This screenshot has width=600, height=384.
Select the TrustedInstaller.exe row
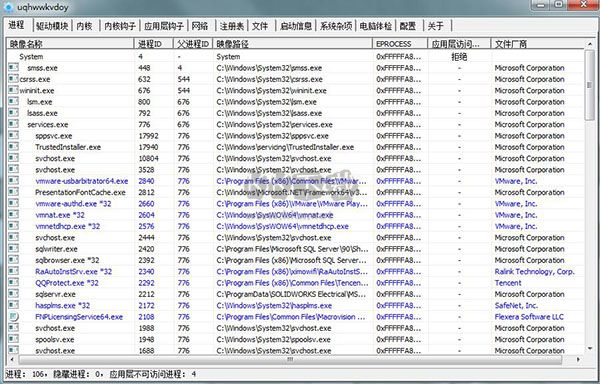[295, 147]
